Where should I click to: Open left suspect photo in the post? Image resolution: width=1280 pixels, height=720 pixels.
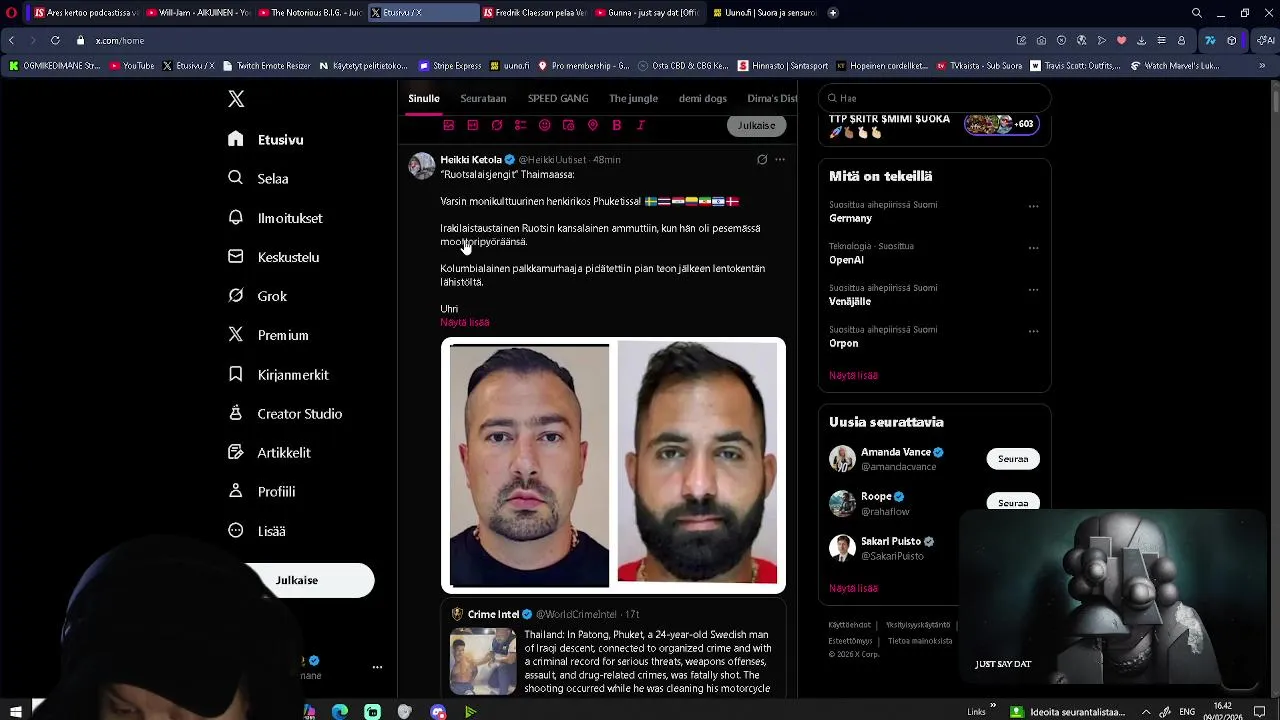[529, 465]
